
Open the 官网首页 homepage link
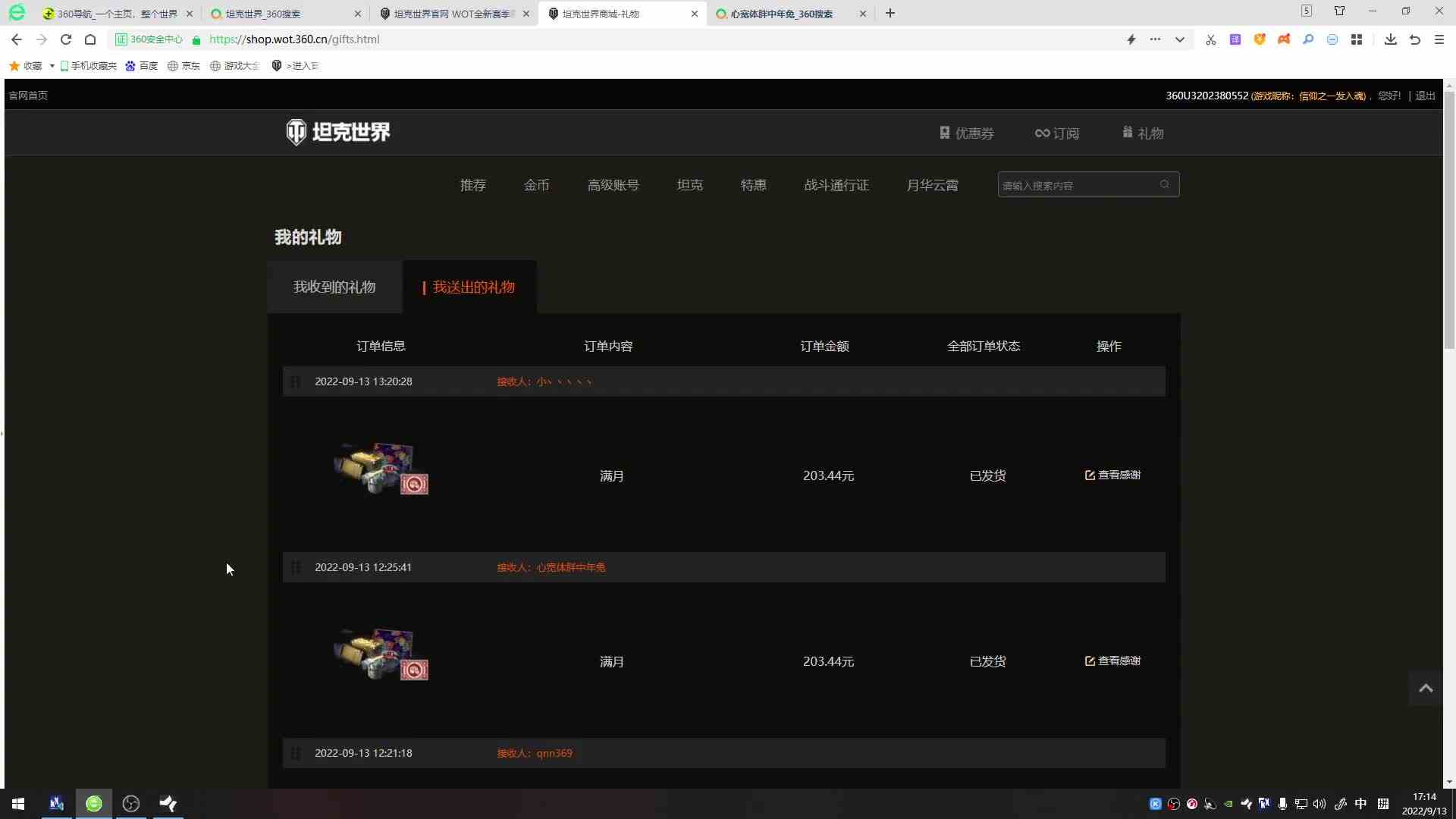tap(28, 96)
